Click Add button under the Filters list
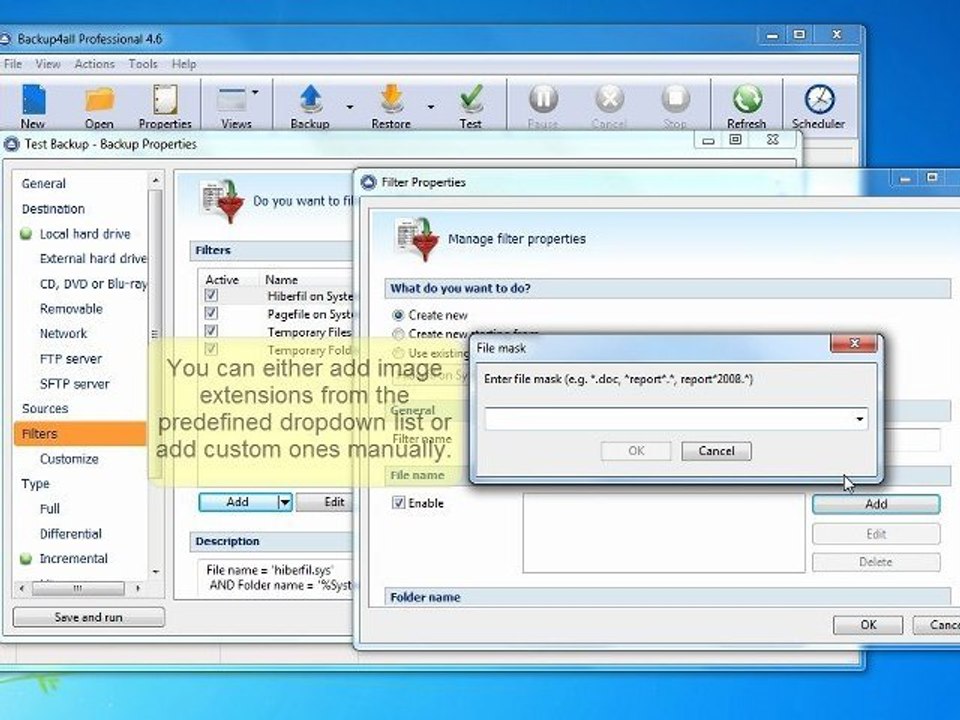This screenshot has height=720, width=960. [x=238, y=503]
